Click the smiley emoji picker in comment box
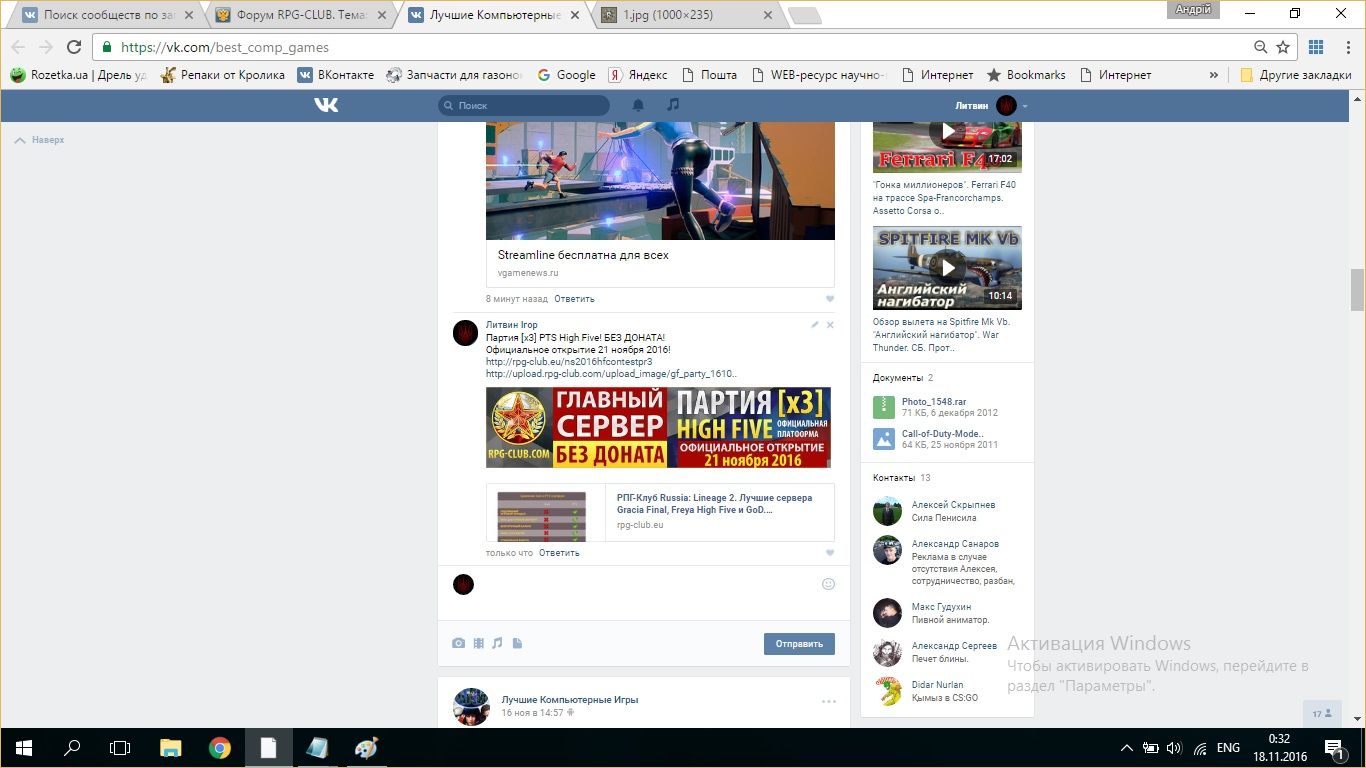This screenshot has height=768, width=1366. pos(828,584)
